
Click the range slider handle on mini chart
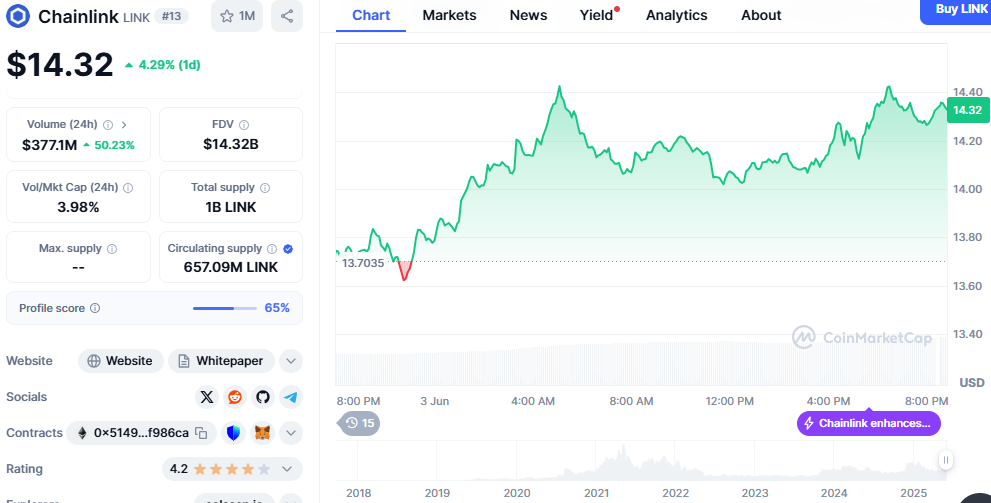coord(945,459)
